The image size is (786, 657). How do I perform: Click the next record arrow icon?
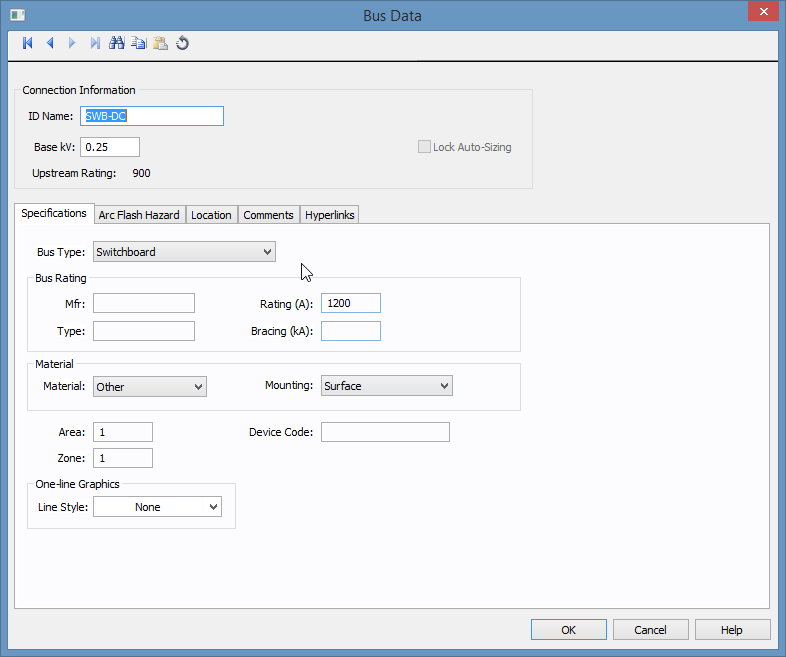(72, 43)
